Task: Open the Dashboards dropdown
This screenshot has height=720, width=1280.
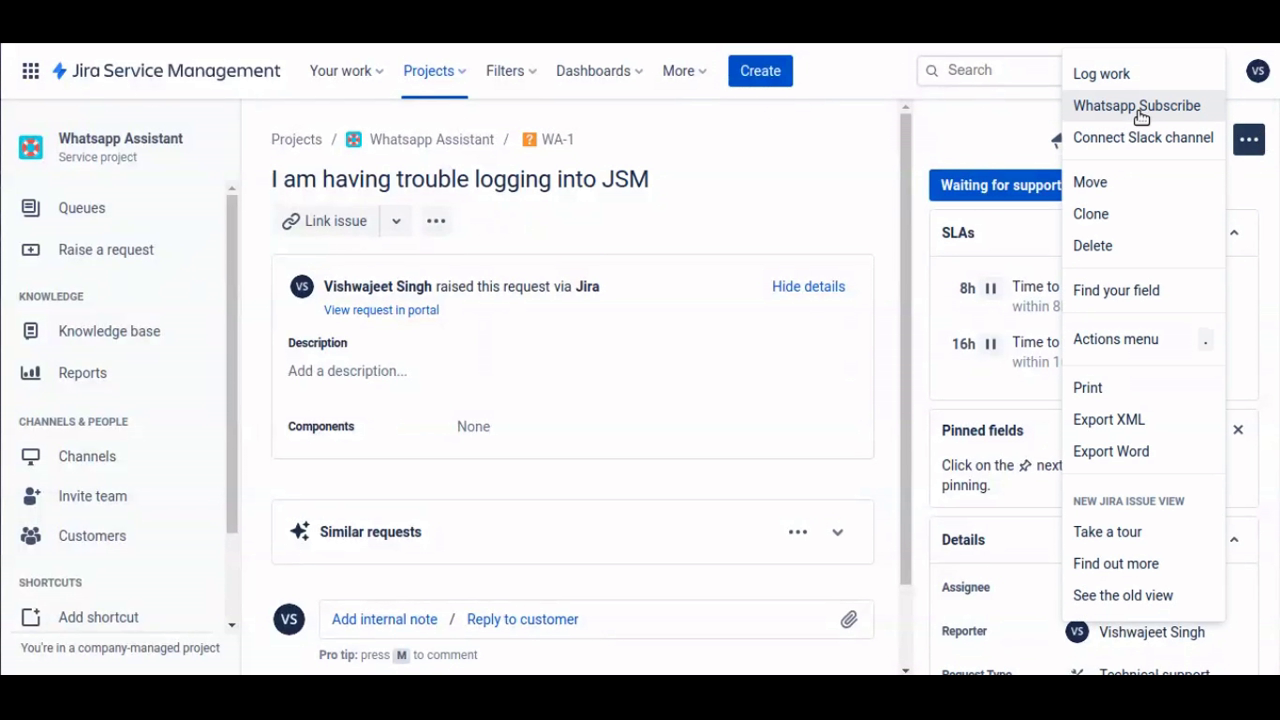Action: tap(599, 71)
